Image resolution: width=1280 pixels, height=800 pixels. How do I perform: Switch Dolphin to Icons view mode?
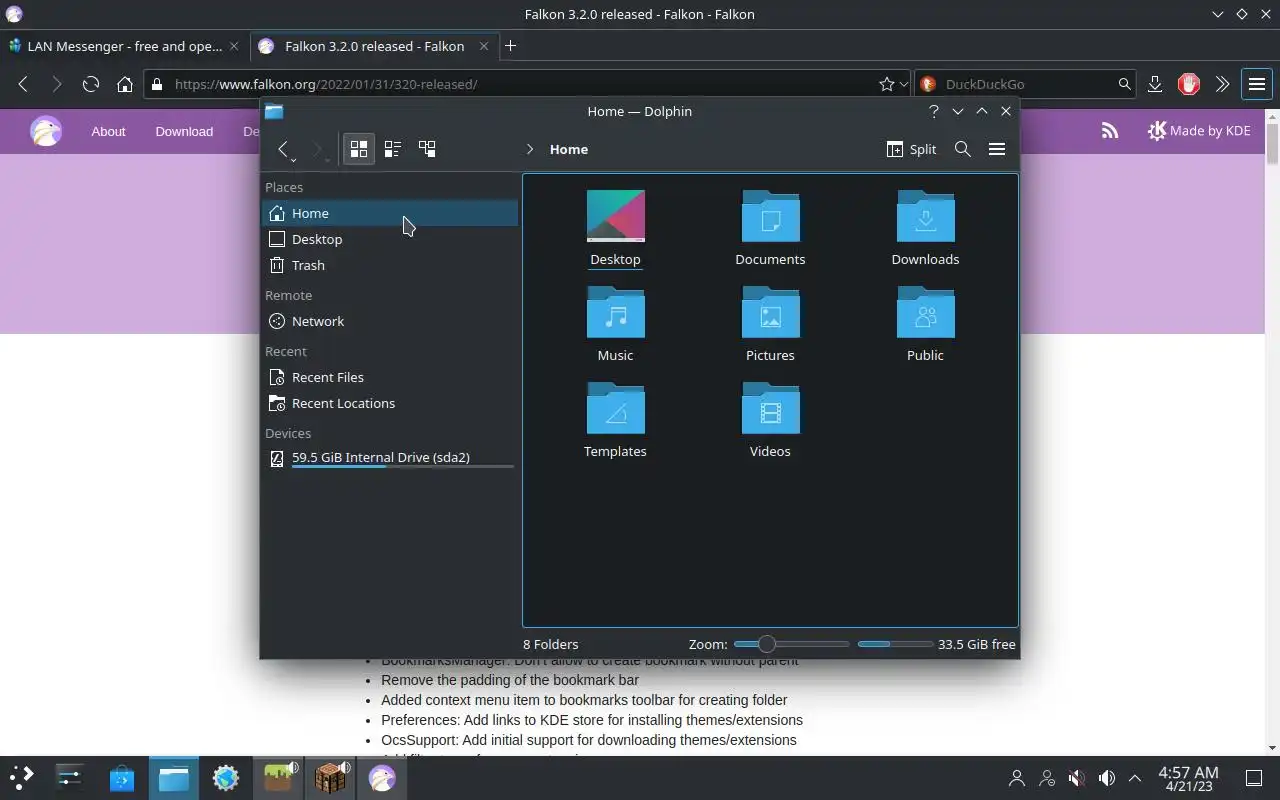[x=359, y=149]
